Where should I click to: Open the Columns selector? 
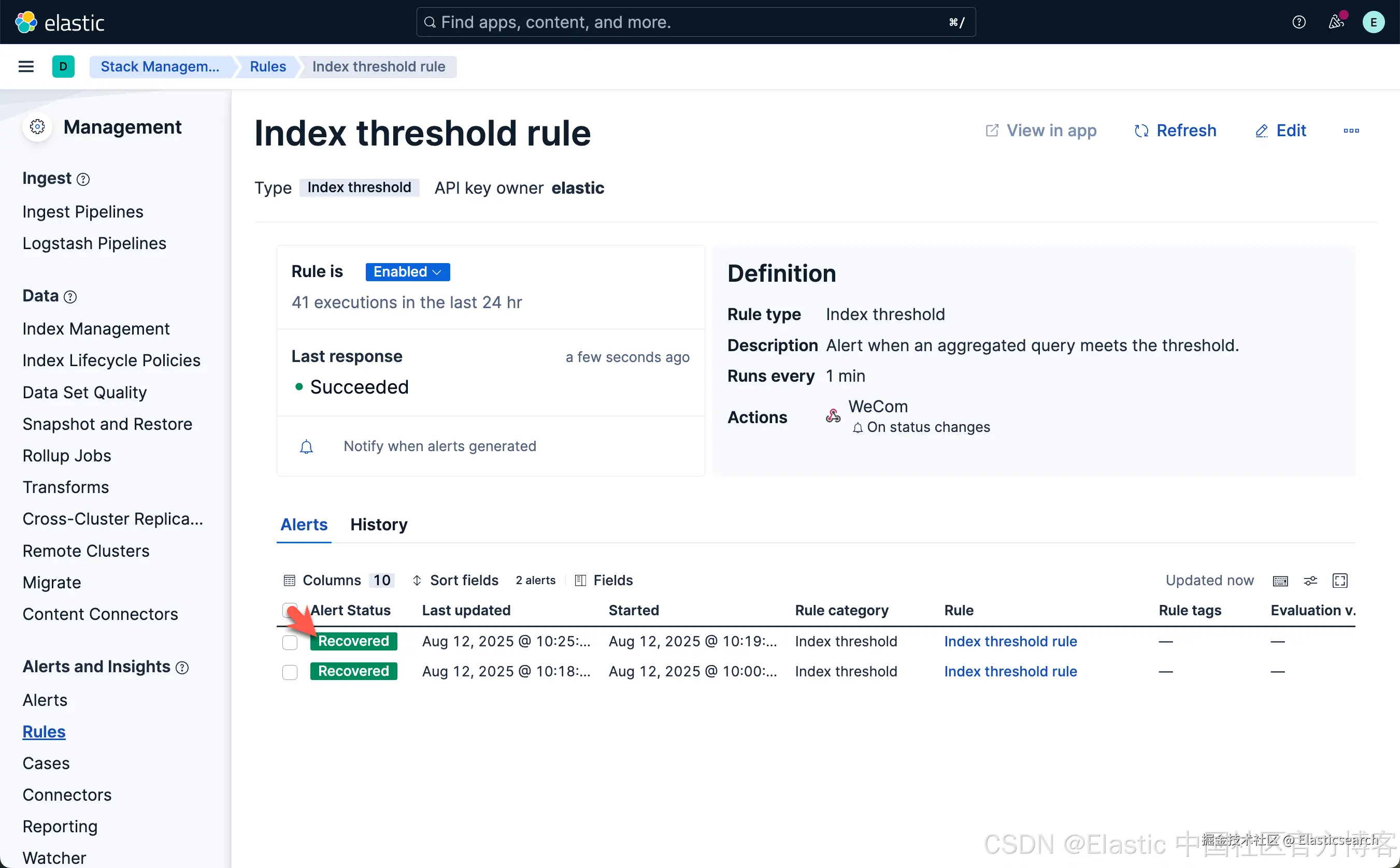(x=338, y=581)
